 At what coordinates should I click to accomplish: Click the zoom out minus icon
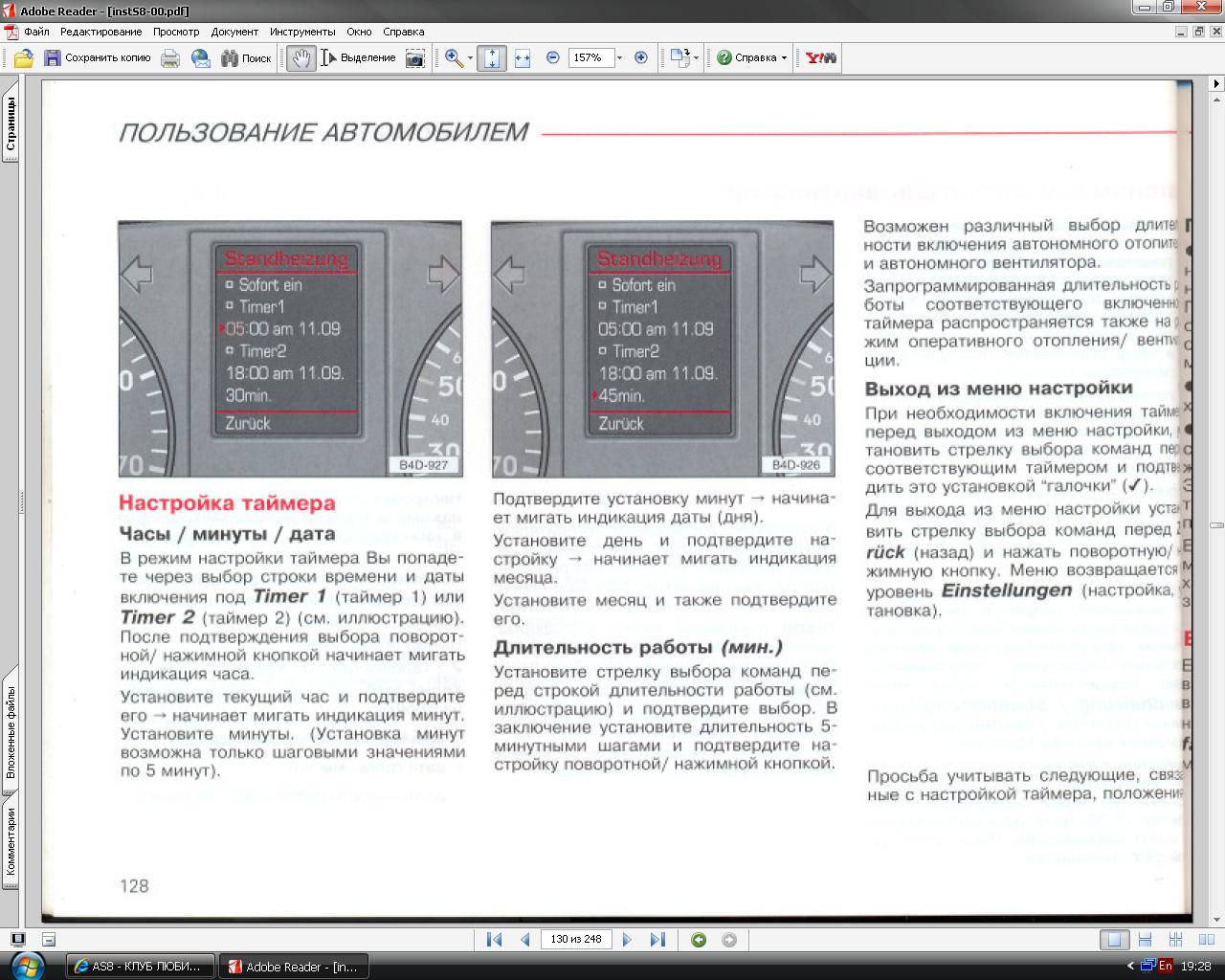coord(552,58)
